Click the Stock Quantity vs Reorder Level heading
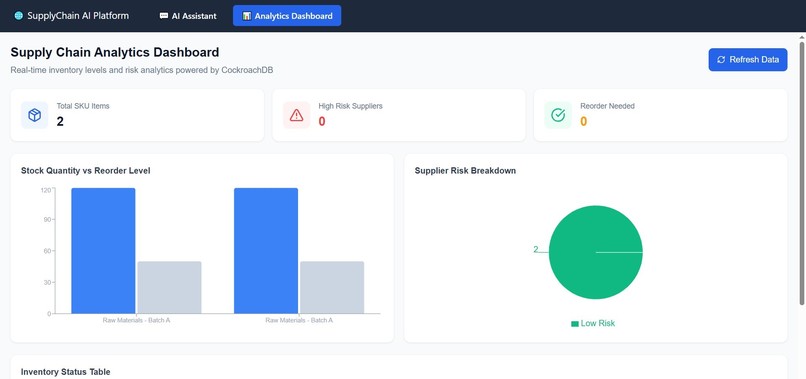 (86, 171)
